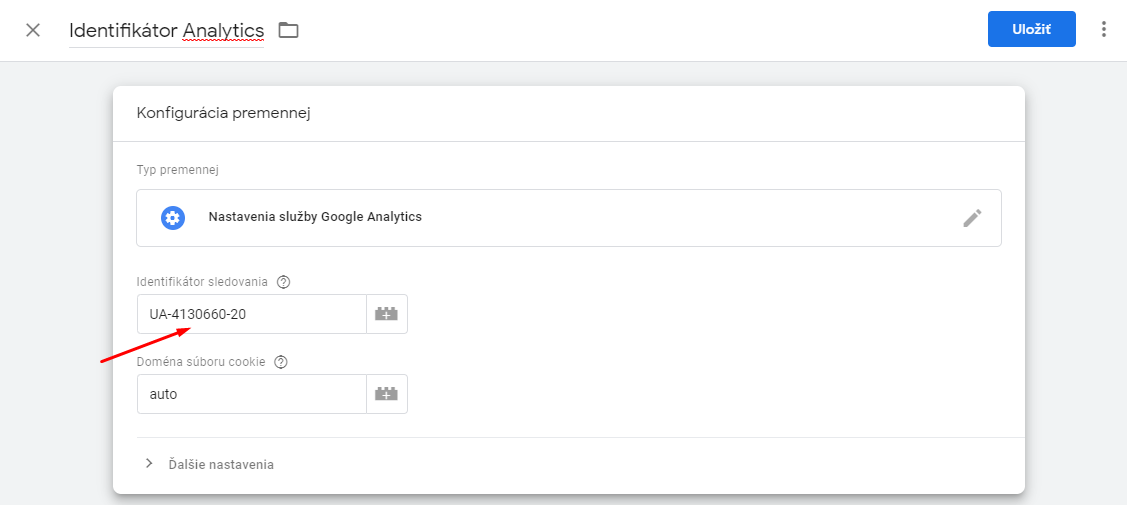1127x505 pixels.
Task: Show help for Doména súboru cookie
Action: (281, 362)
